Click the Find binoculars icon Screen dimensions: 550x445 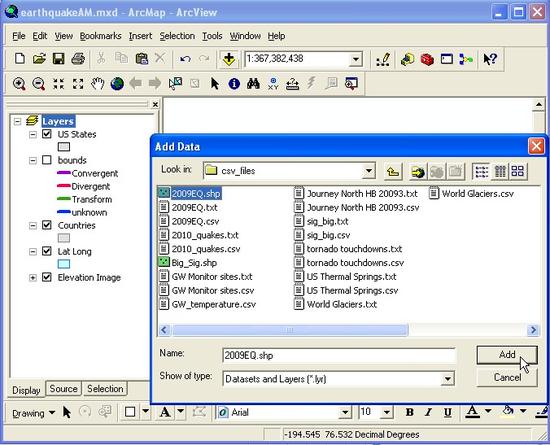tap(253, 83)
